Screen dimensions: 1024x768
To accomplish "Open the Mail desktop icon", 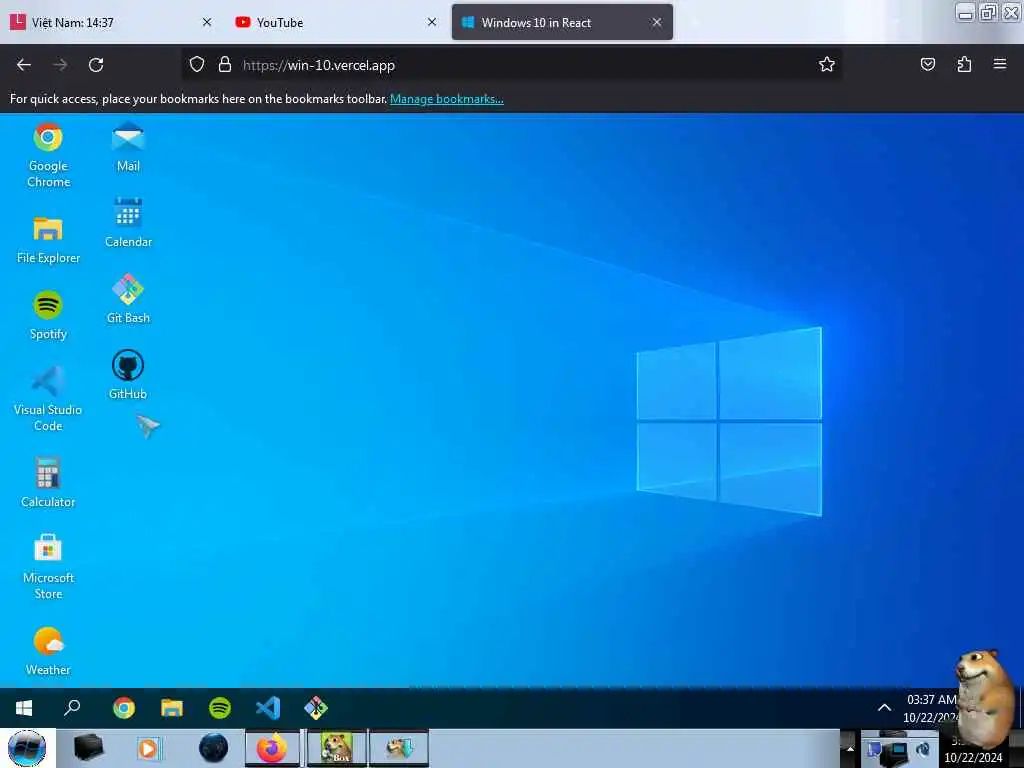I will [x=128, y=148].
